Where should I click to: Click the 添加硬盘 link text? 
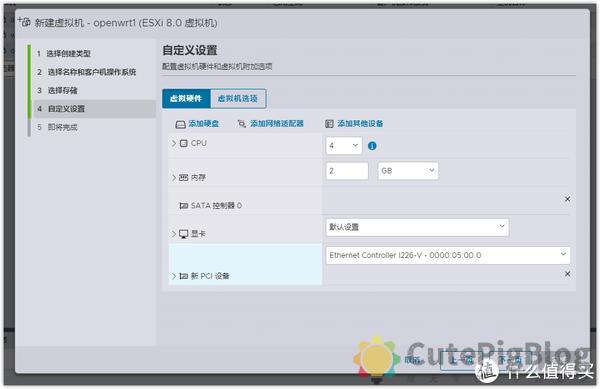204,124
